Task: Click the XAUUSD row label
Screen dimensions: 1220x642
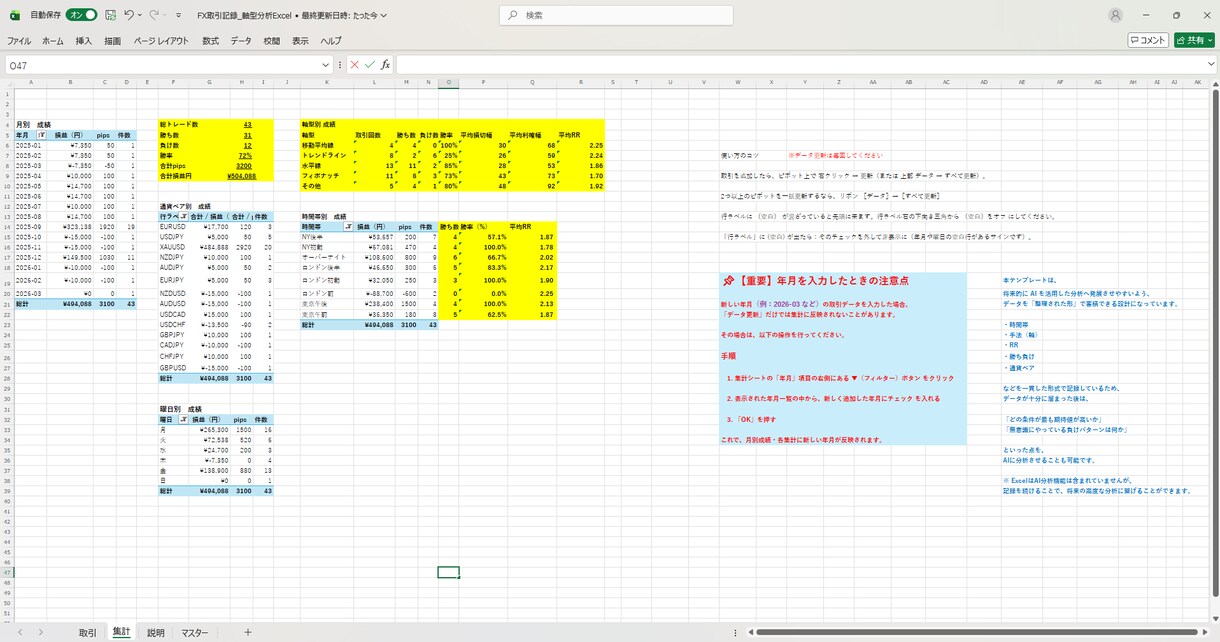Action: 174,246
